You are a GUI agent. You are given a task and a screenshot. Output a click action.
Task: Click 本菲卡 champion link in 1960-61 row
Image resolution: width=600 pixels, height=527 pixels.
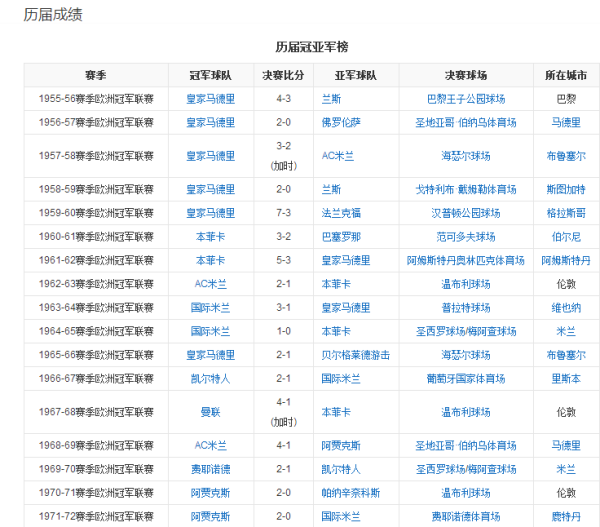[x=210, y=237]
